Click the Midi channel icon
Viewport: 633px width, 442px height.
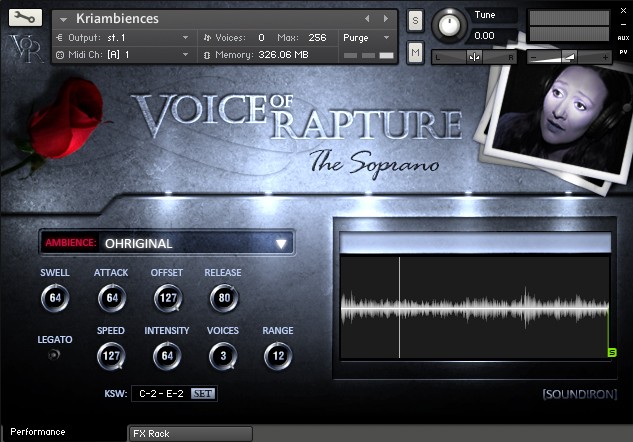60,55
